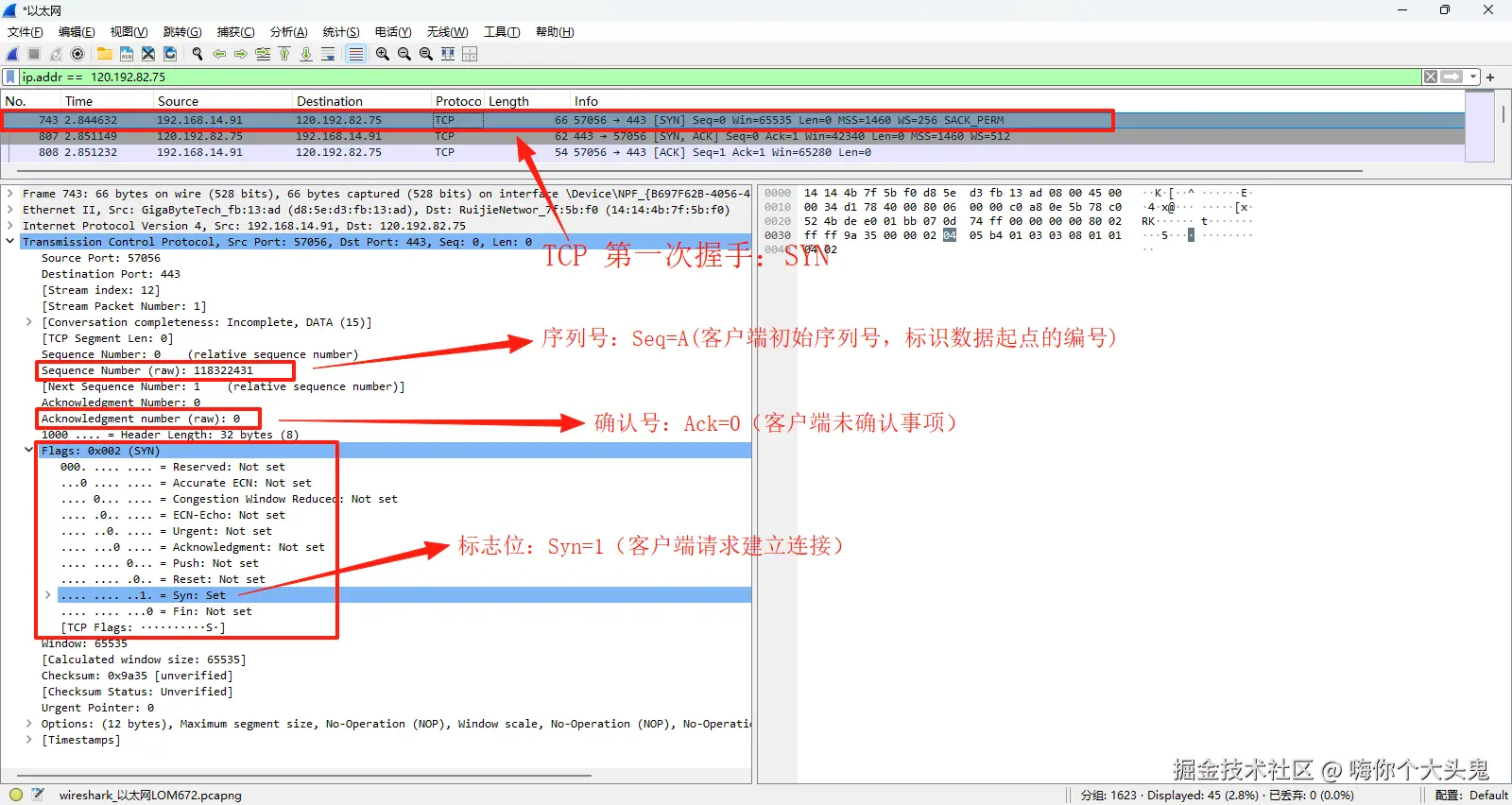Go to specified packet icon
This screenshot has width=1512, height=805.
[x=263, y=54]
